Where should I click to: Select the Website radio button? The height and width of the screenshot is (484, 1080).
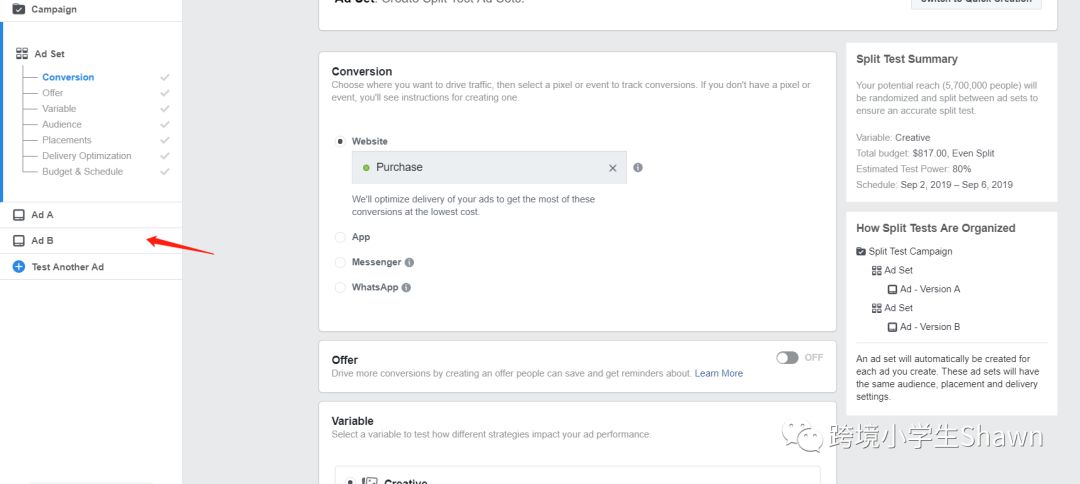(x=340, y=142)
